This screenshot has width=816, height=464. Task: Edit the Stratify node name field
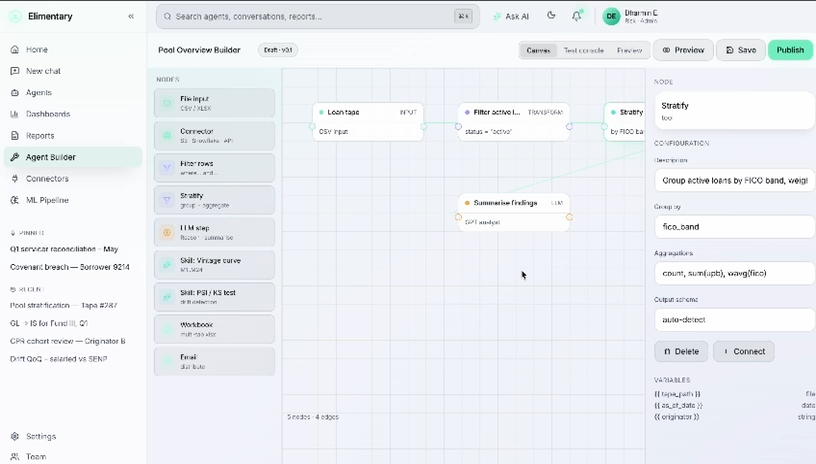(x=734, y=111)
